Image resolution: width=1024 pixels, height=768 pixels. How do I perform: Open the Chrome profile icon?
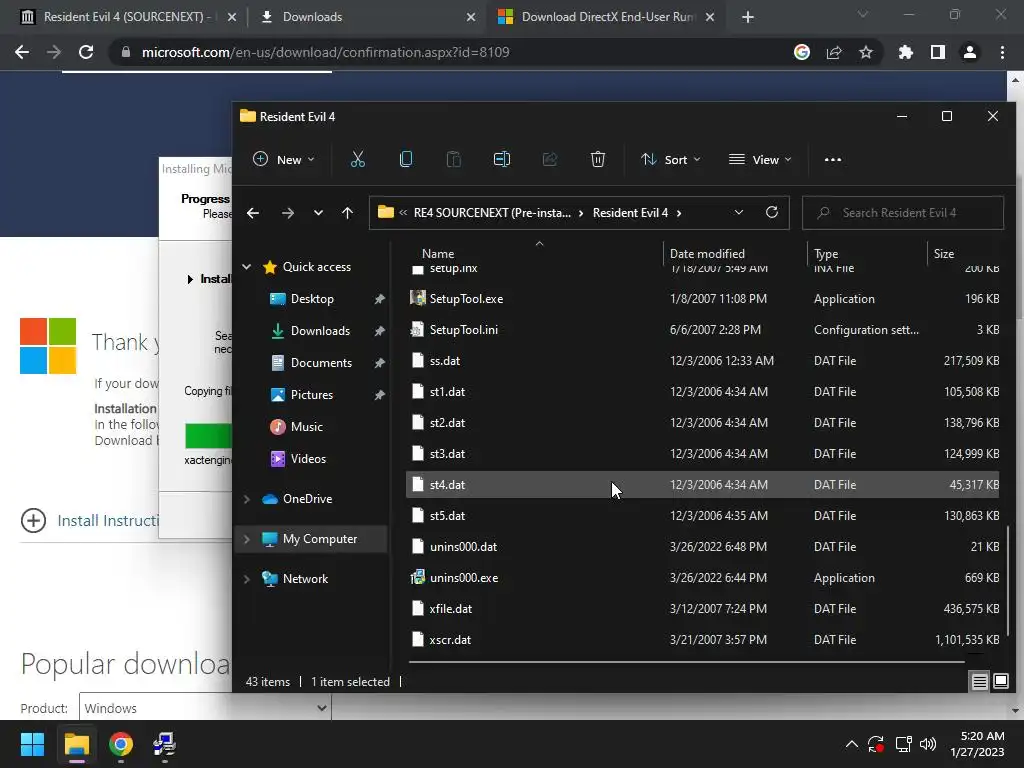970,52
